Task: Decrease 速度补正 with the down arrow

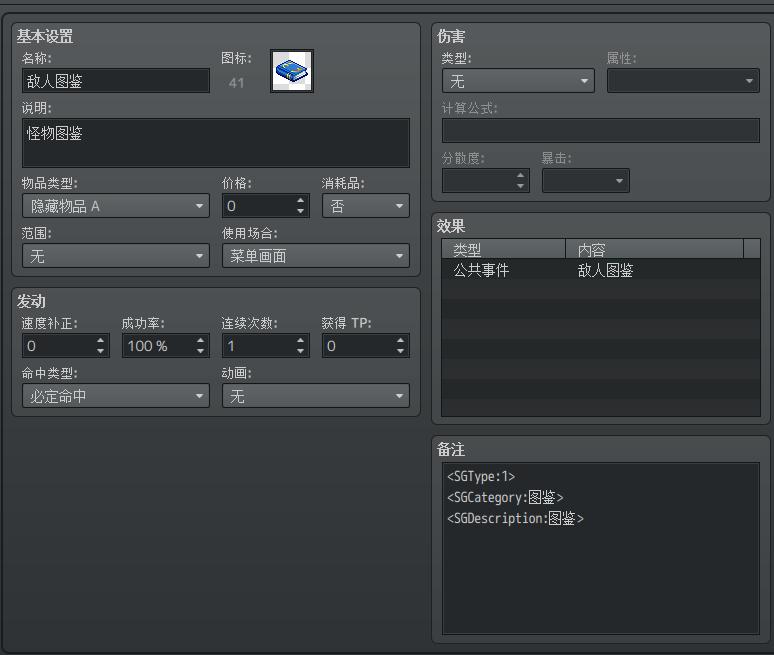Action: click(x=101, y=351)
